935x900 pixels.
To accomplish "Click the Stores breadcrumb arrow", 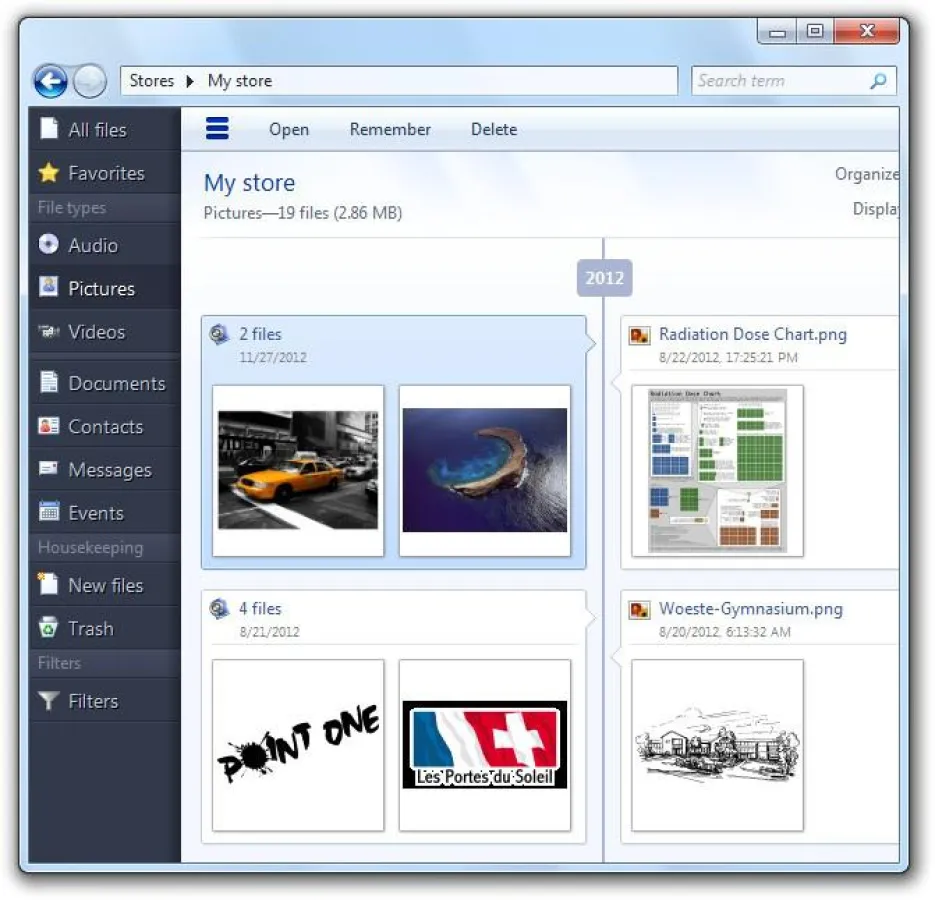I will coord(190,81).
